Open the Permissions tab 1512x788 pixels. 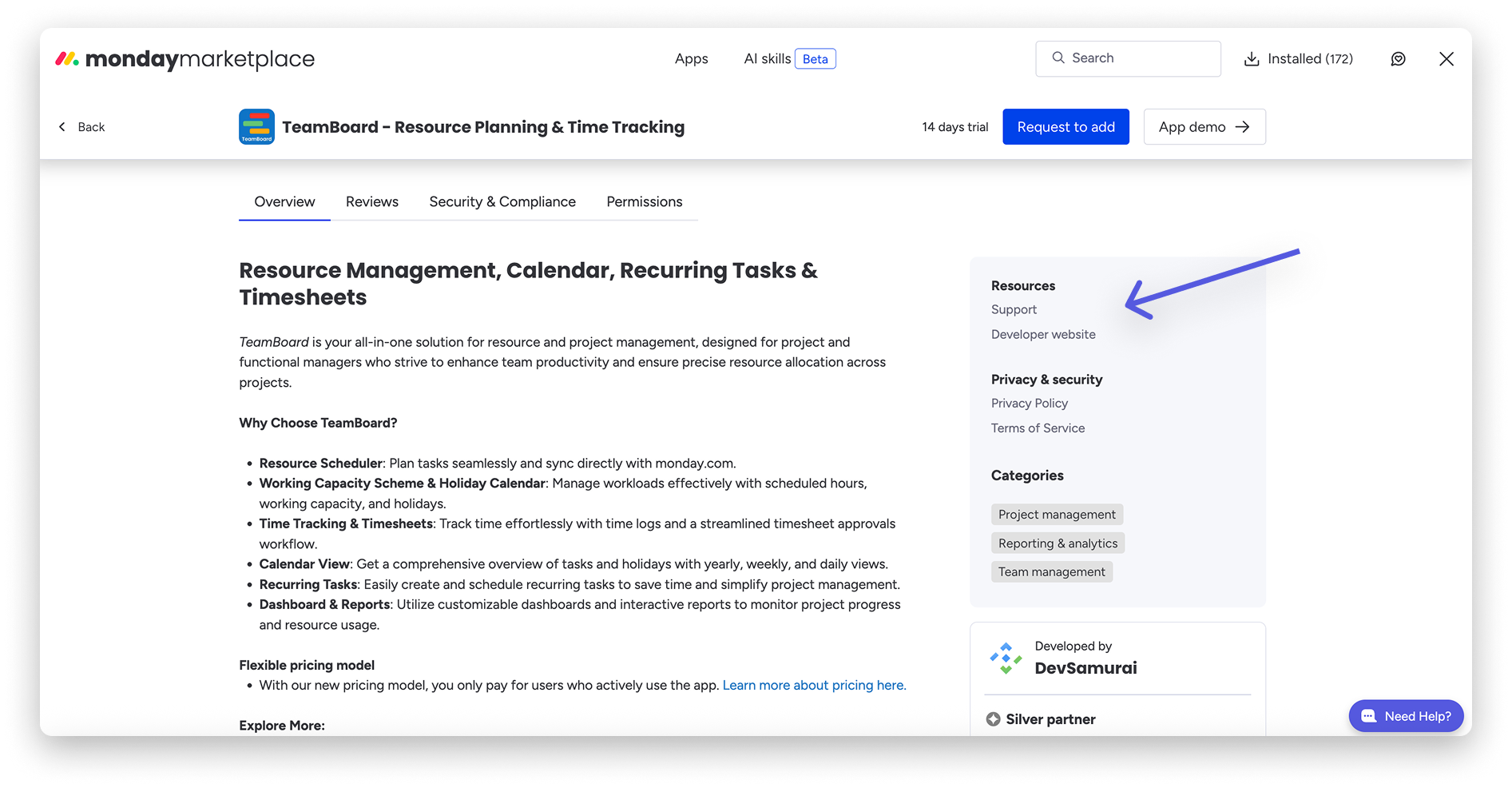click(x=645, y=202)
